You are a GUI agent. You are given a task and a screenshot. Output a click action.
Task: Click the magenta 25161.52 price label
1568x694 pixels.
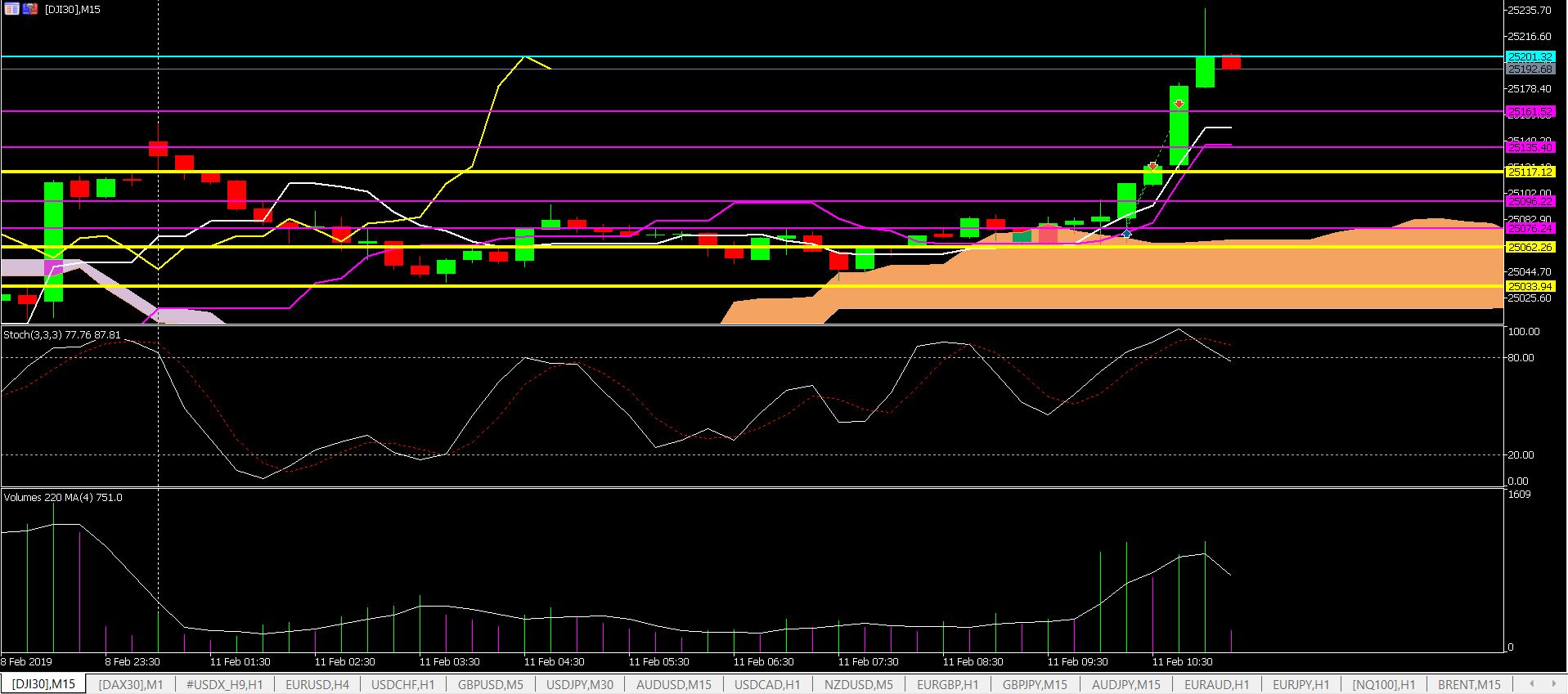pos(1530,111)
